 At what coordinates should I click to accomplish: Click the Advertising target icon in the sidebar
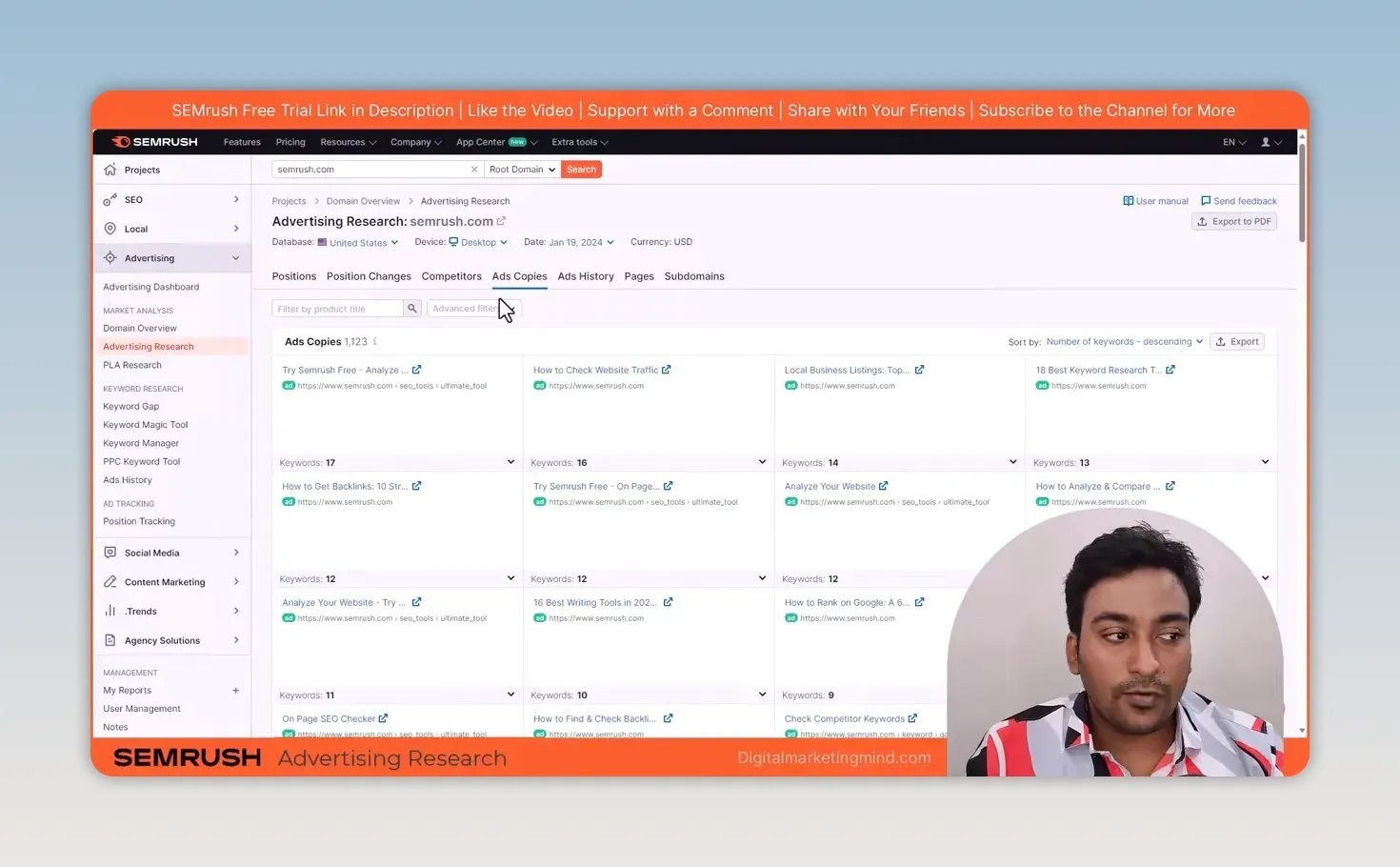(x=110, y=258)
